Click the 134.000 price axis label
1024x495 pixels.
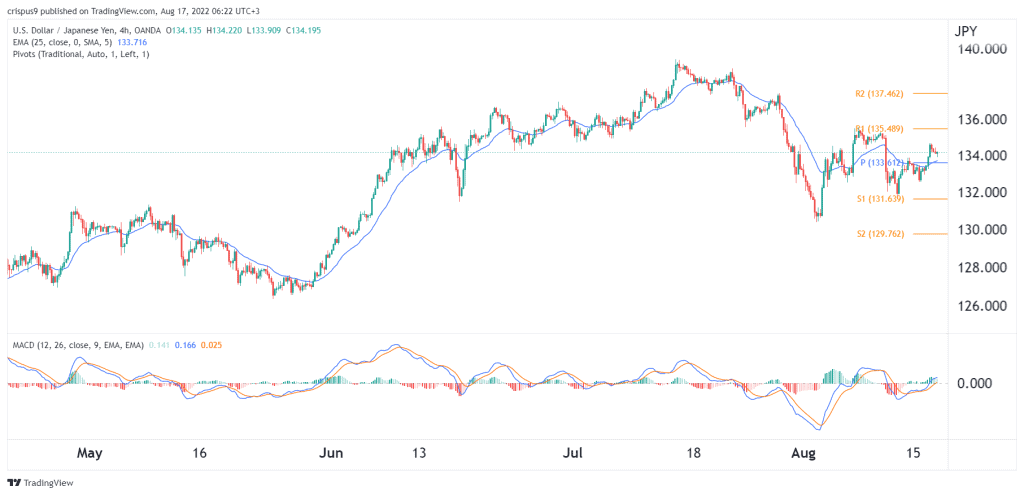coord(983,156)
